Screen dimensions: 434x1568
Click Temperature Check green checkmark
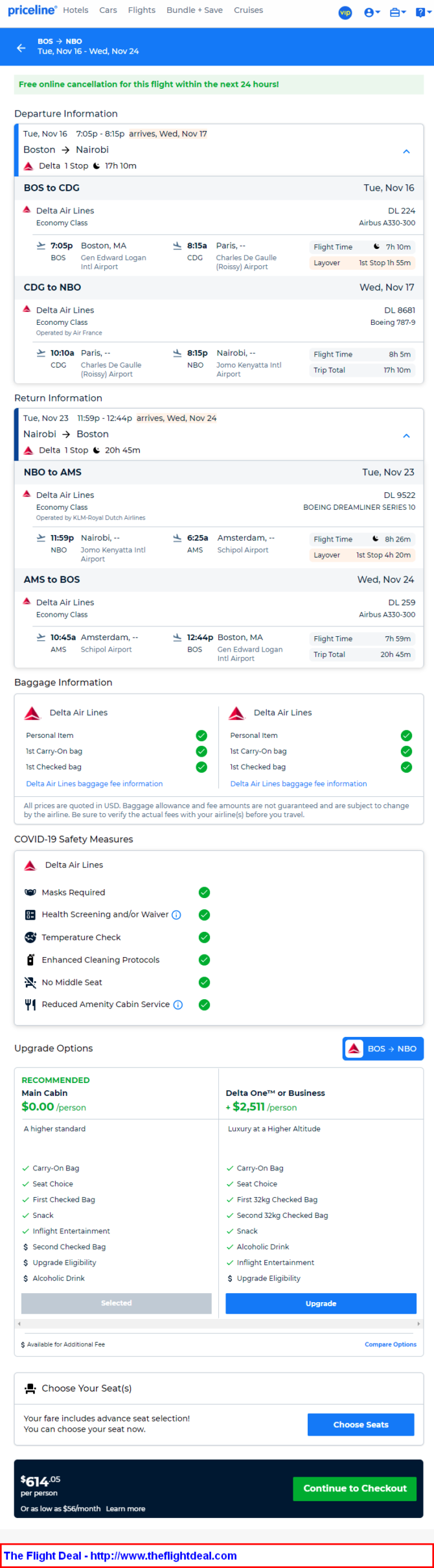pos(204,937)
